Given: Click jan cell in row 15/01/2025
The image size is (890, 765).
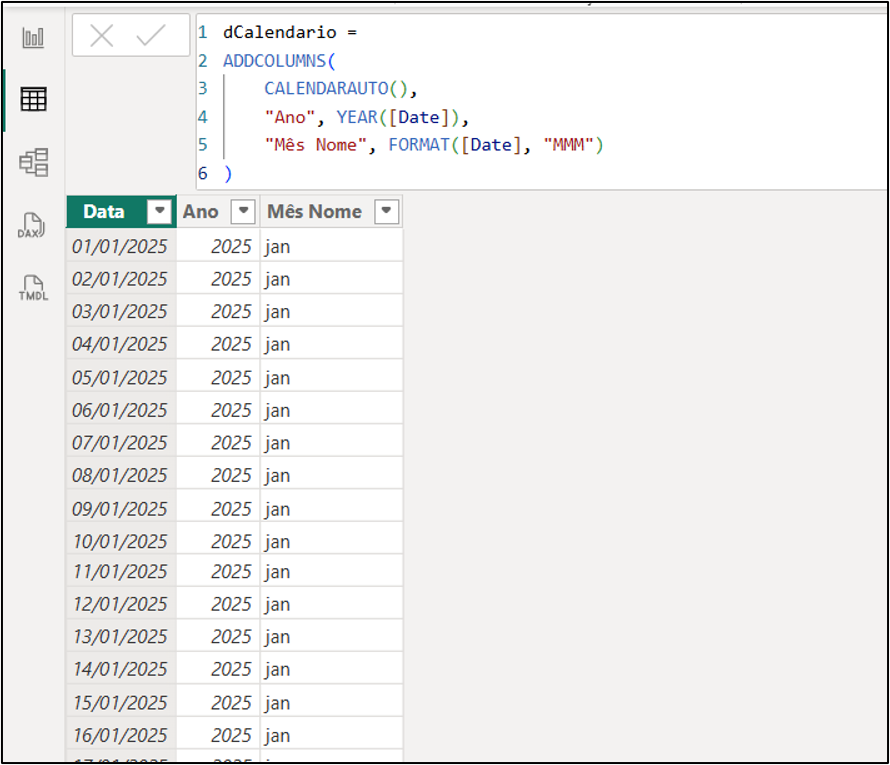Looking at the screenshot, I should 331,702.
